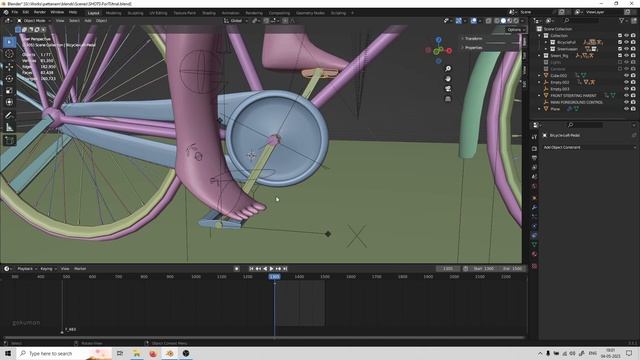Open the Material properties tab icon
The width and height of the screenshot is (640, 360).
pos(534,254)
